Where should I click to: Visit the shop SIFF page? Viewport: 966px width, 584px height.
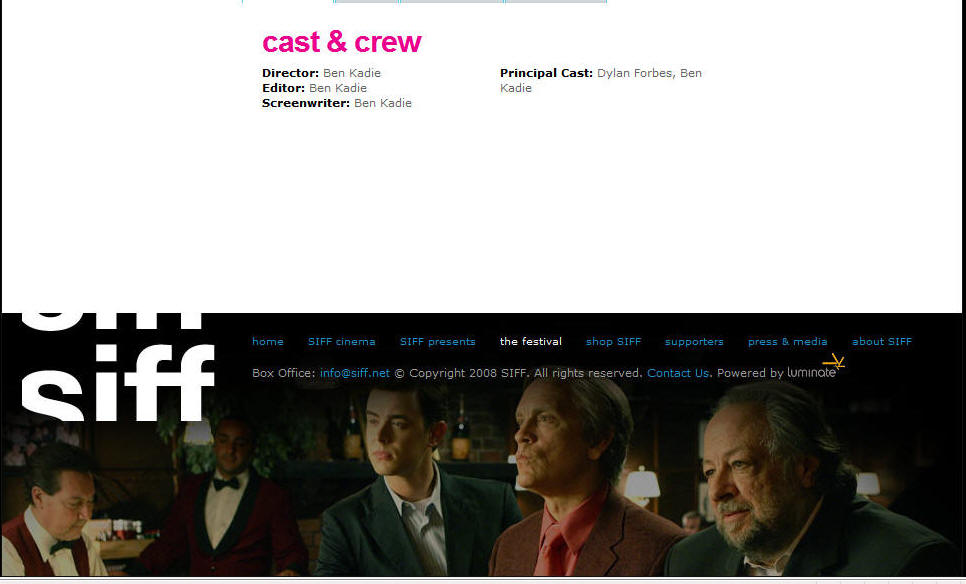point(613,341)
